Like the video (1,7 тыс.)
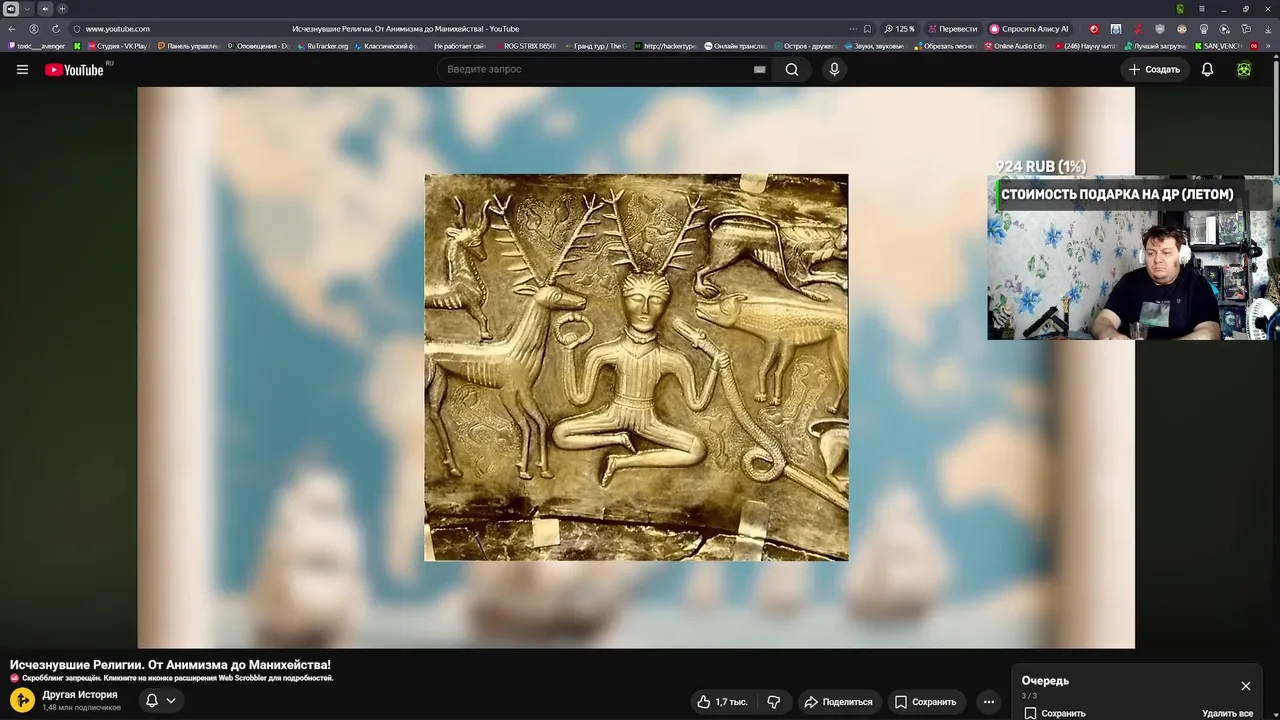This screenshot has width=1280, height=720. tap(723, 702)
